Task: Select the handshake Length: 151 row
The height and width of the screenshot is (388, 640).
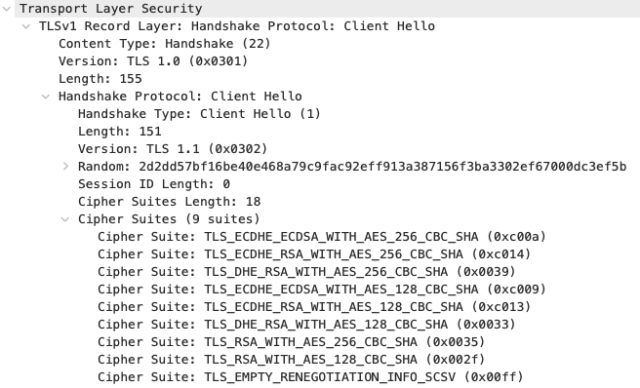Action: pyautogui.click(x=120, y=131)
